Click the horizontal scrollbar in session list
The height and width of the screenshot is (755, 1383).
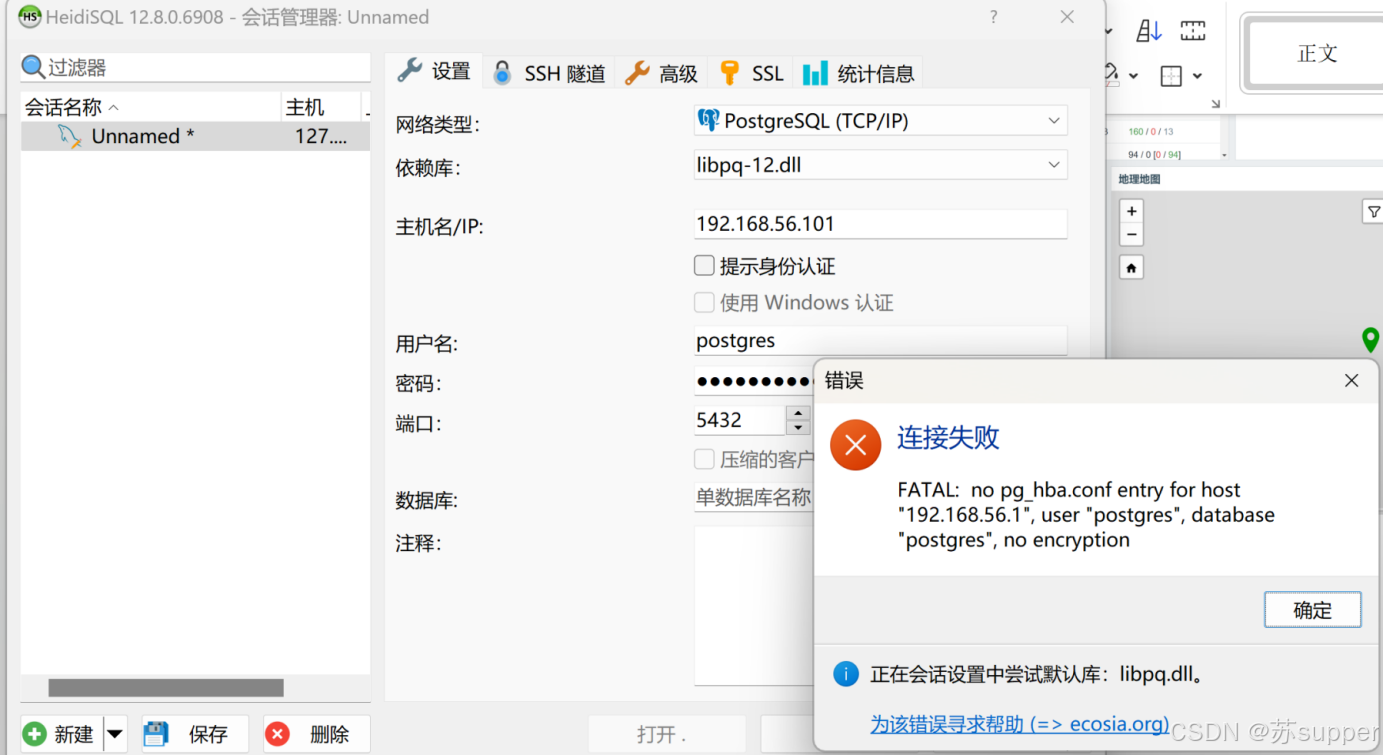point(166,688)
